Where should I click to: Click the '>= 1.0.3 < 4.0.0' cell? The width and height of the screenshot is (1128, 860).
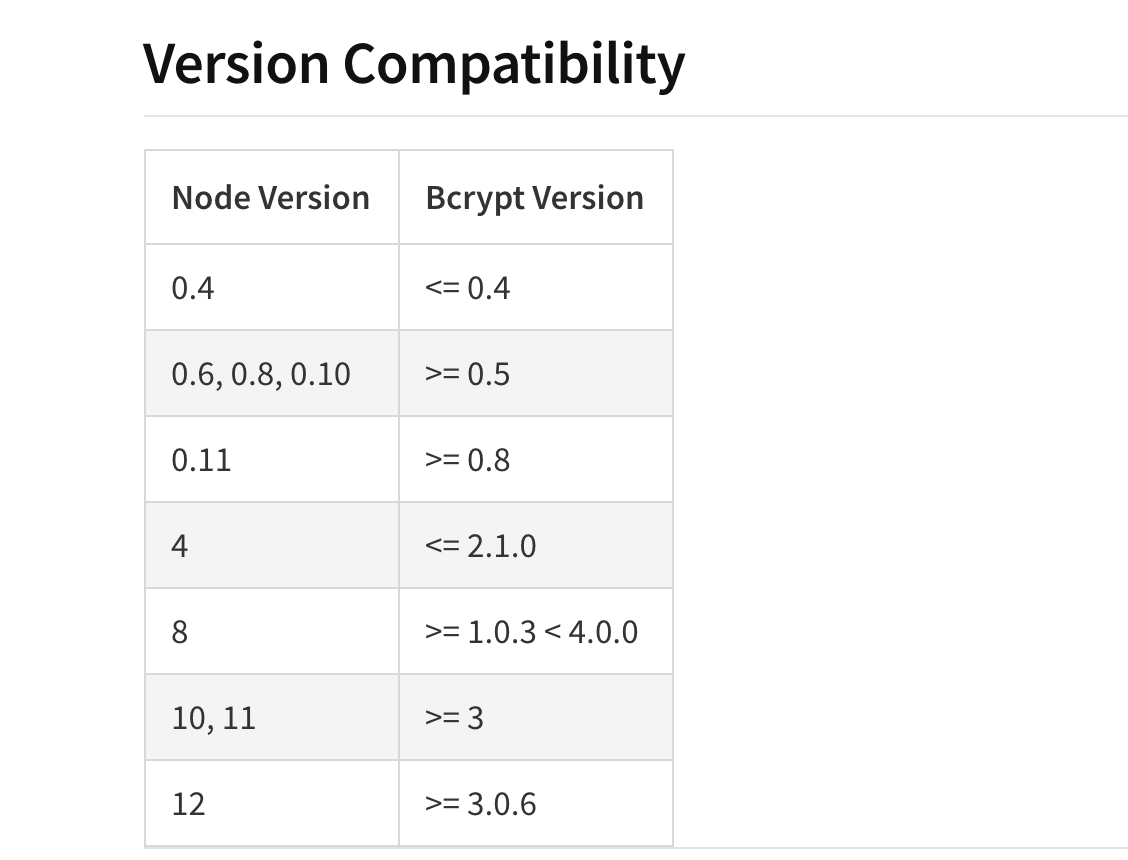point(531,632)
